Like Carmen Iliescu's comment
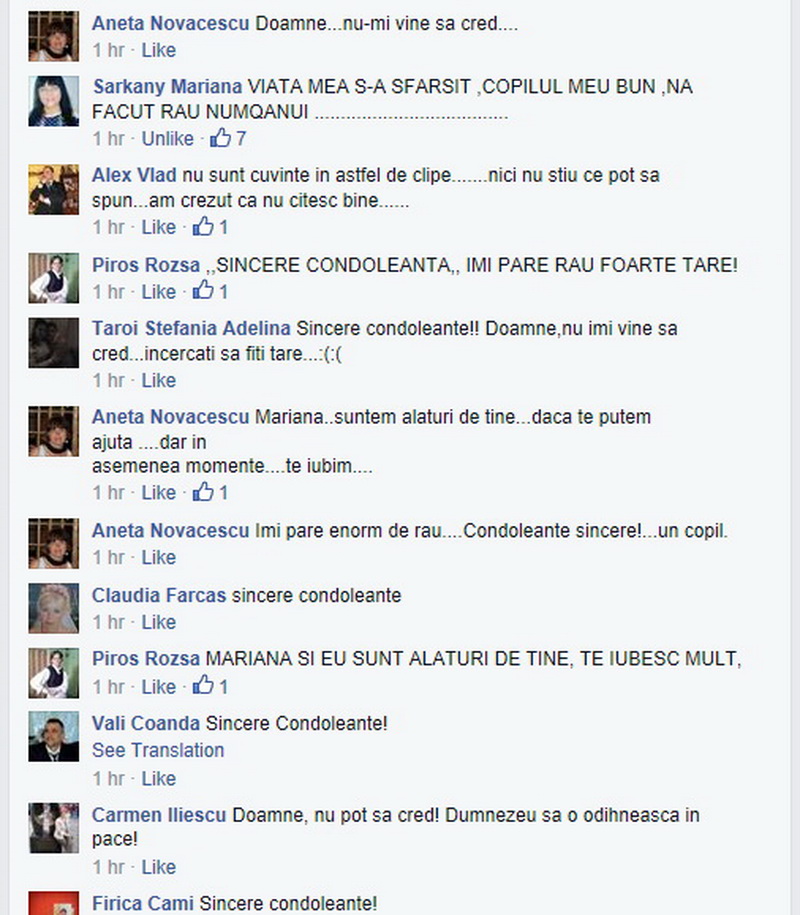Image resolution: width=800 pixels, height=915 pixels. pyautogui.click(x=159, y=867)
